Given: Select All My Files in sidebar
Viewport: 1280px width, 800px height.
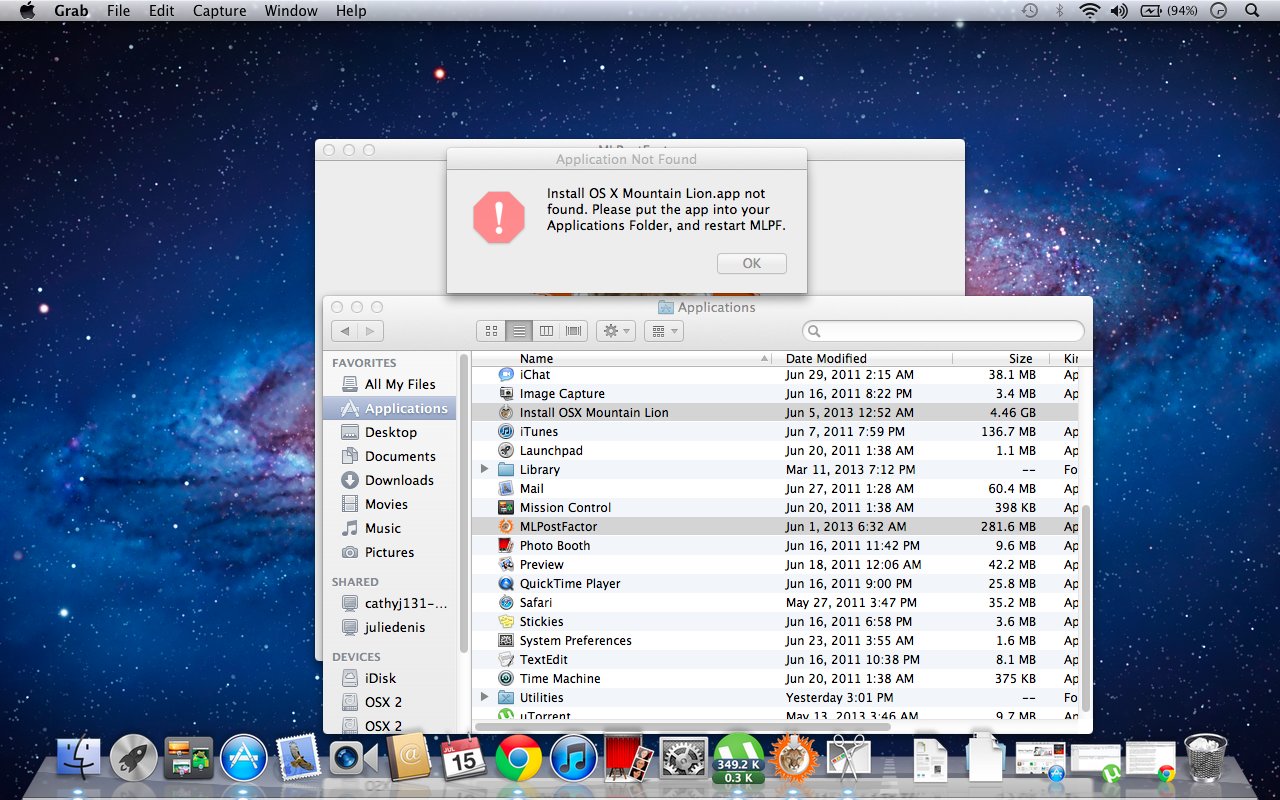Looking at the screenshot, I should [x=389, y=384].
